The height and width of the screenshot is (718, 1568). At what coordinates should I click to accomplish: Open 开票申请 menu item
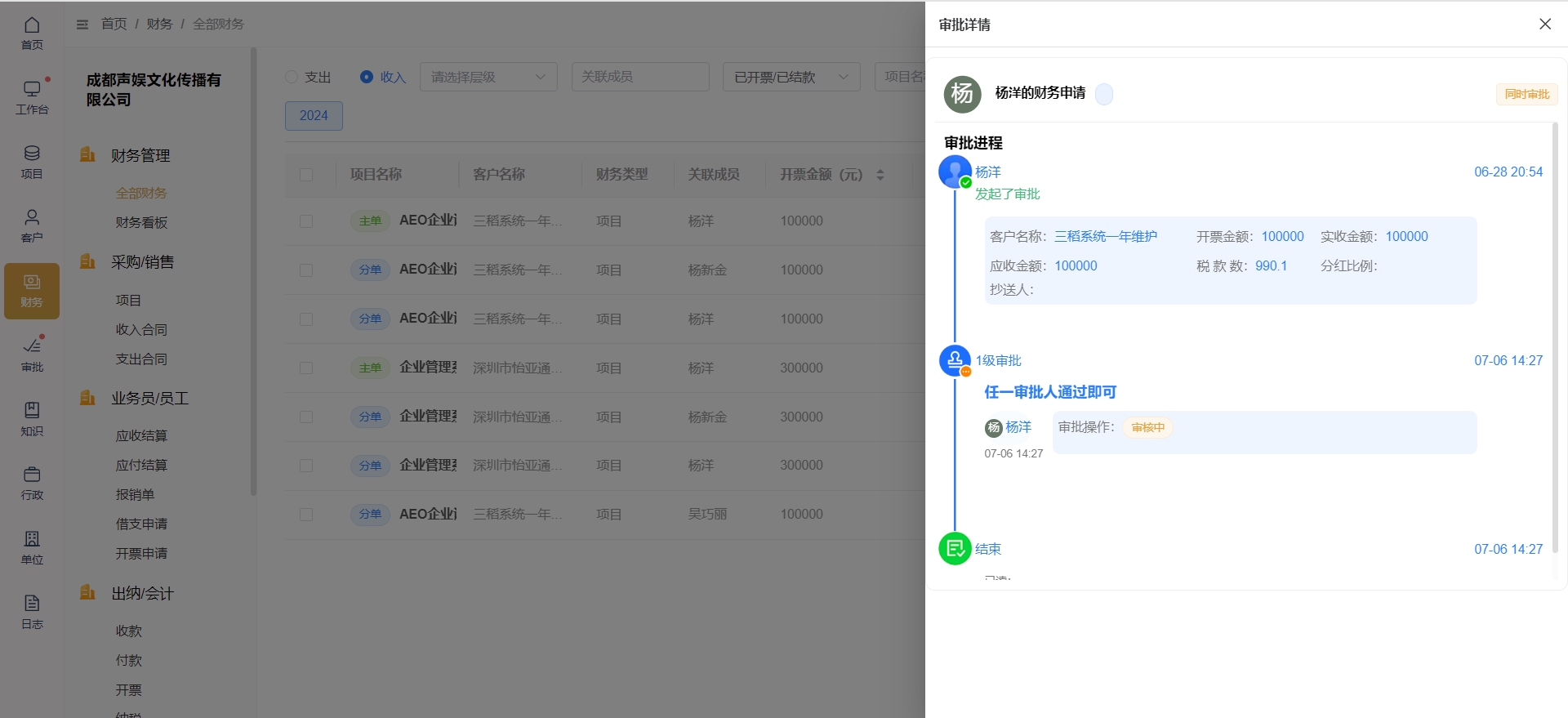(141, 553)
